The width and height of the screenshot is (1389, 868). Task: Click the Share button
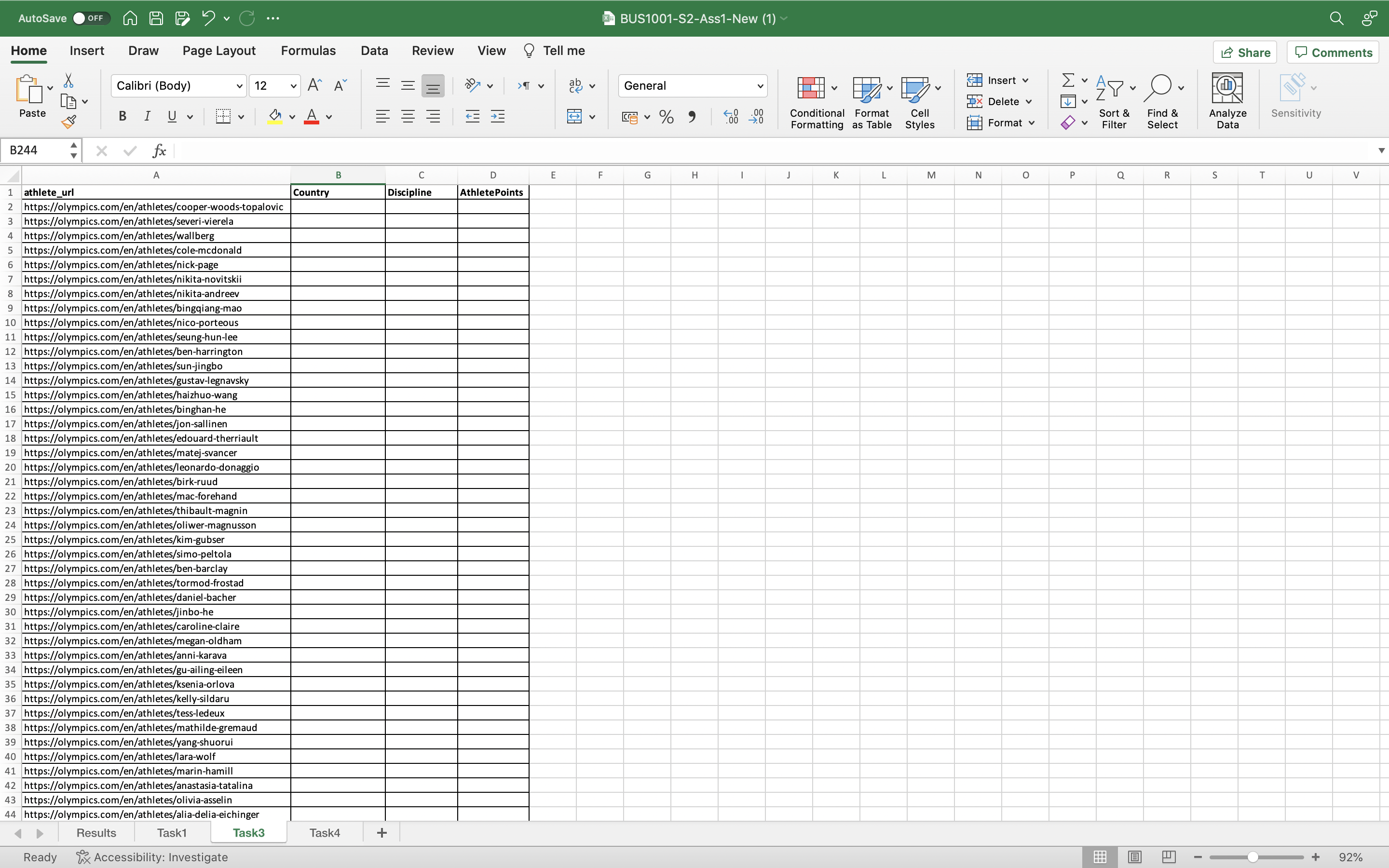pos(1245,52)
